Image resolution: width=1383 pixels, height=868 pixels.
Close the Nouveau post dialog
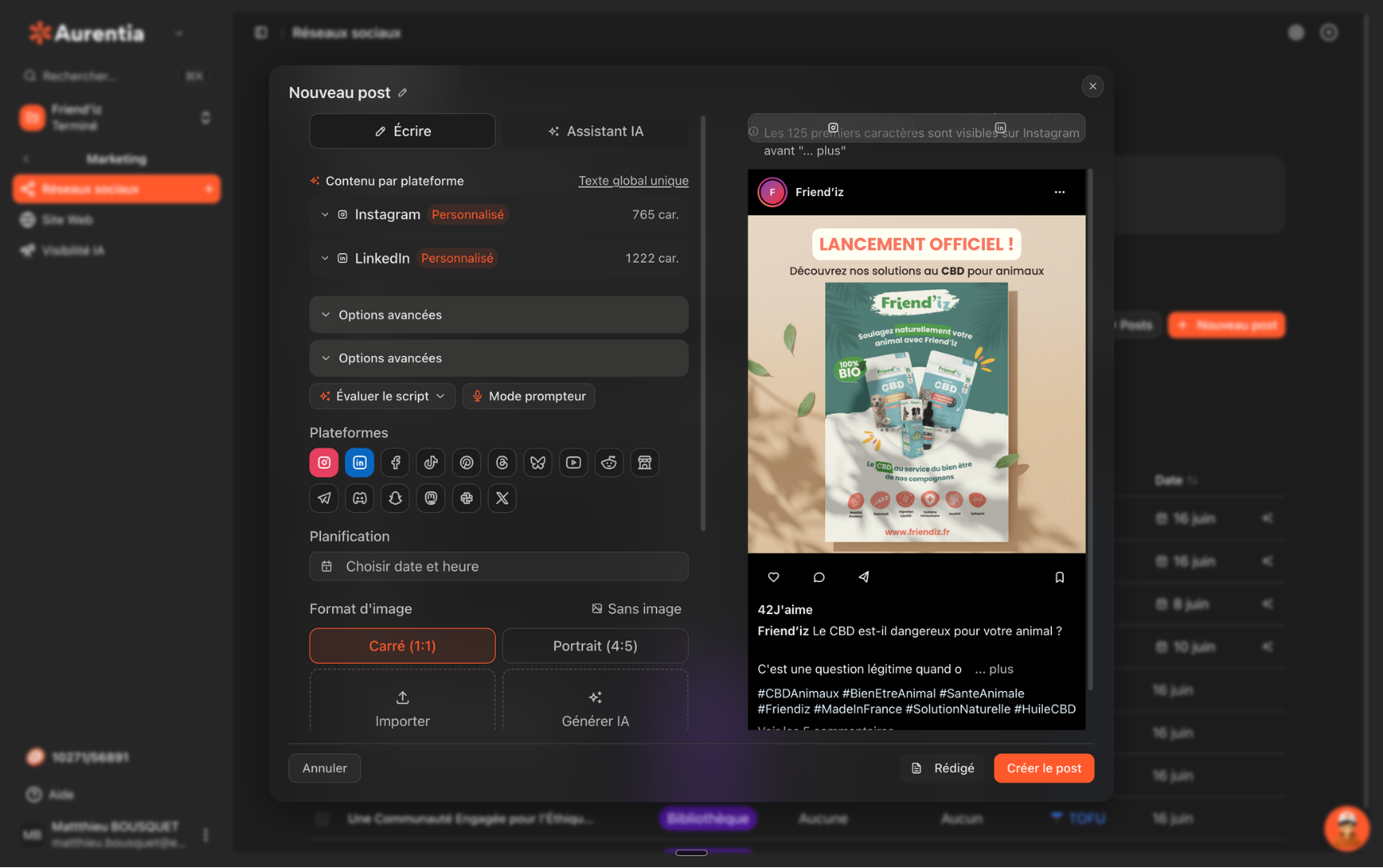click(1093, 86)
